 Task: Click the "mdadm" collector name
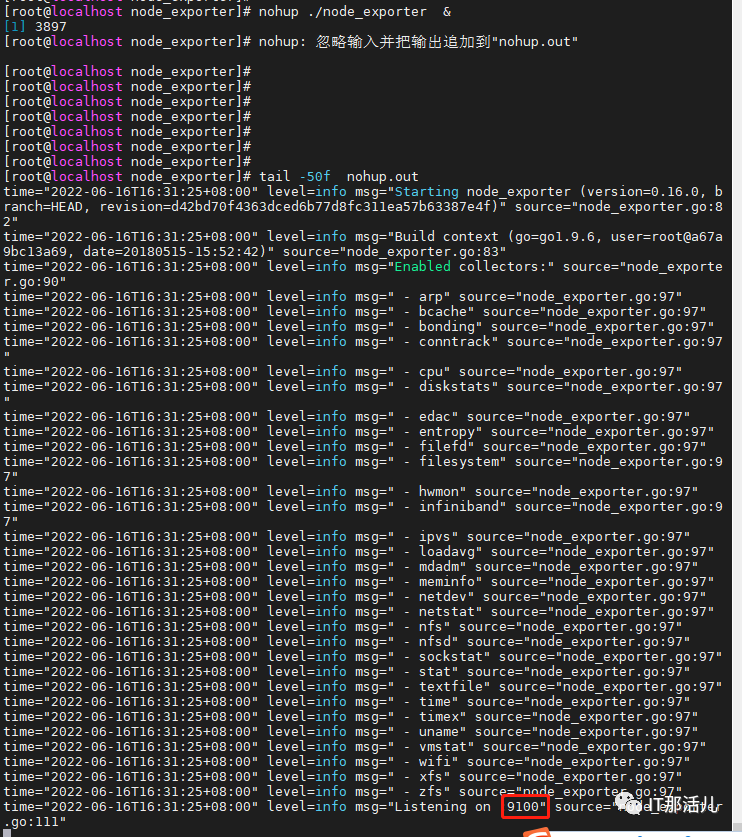[x=439, y=566]
